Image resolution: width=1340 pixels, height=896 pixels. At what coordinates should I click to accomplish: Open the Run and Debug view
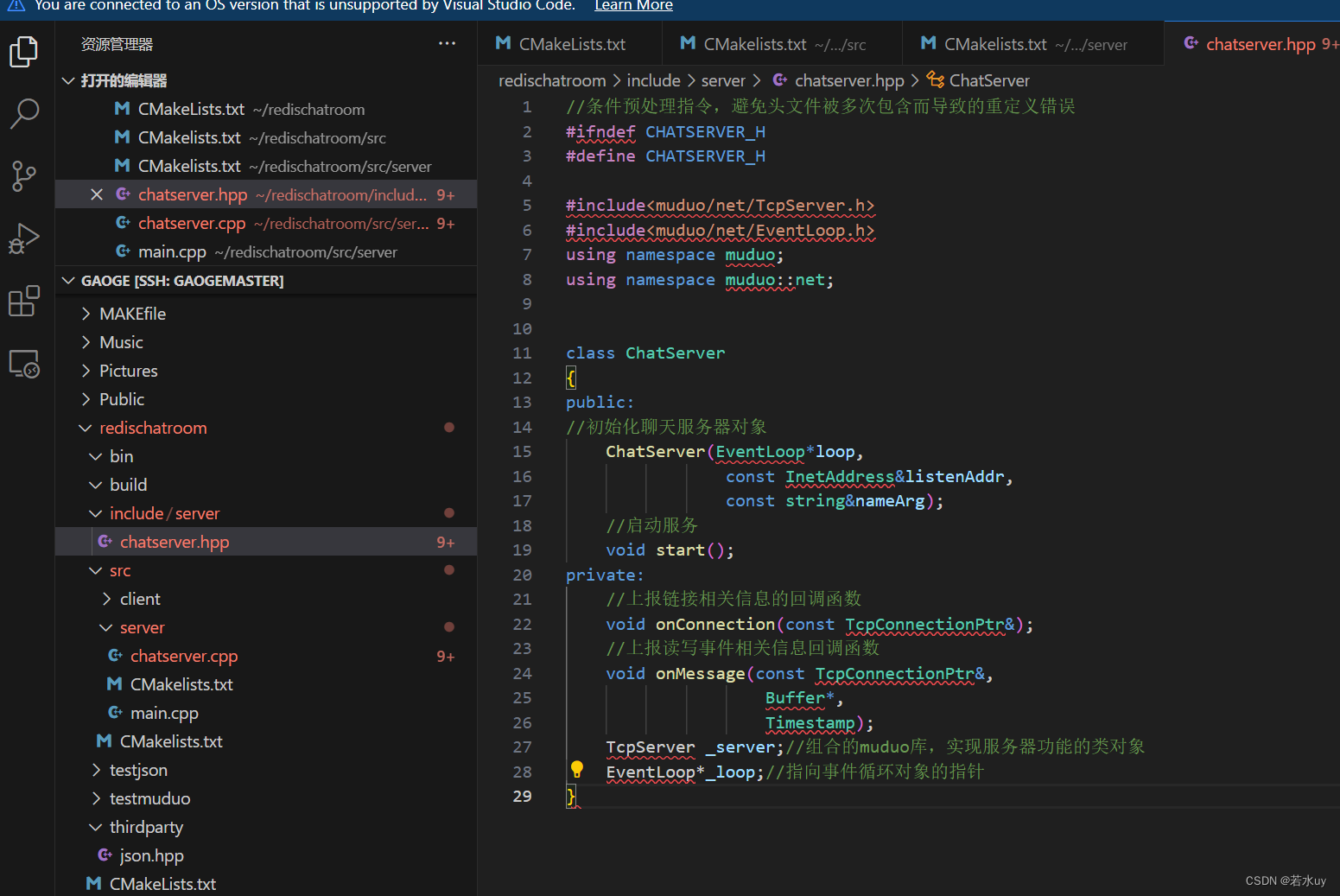(x=24, y=238)
